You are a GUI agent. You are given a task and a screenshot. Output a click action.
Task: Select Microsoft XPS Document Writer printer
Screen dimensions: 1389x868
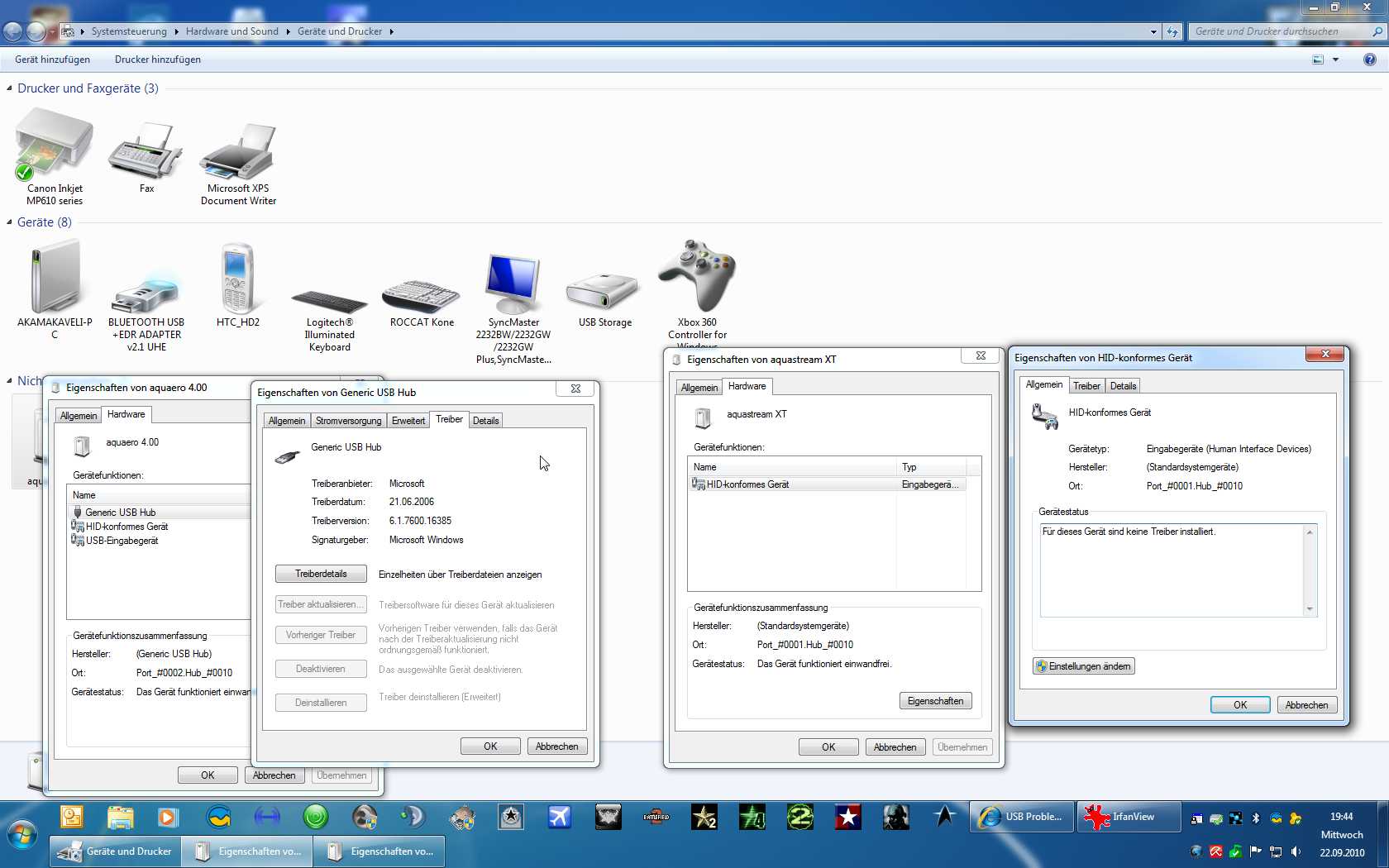coord(238,163)
